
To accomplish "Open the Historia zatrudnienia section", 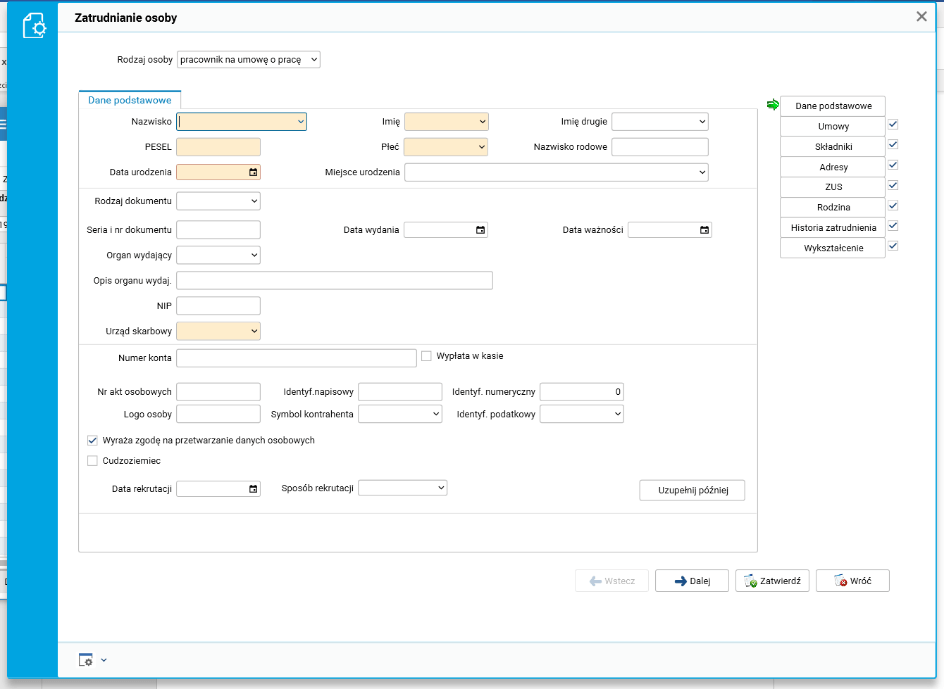I will tap(833, 227).
